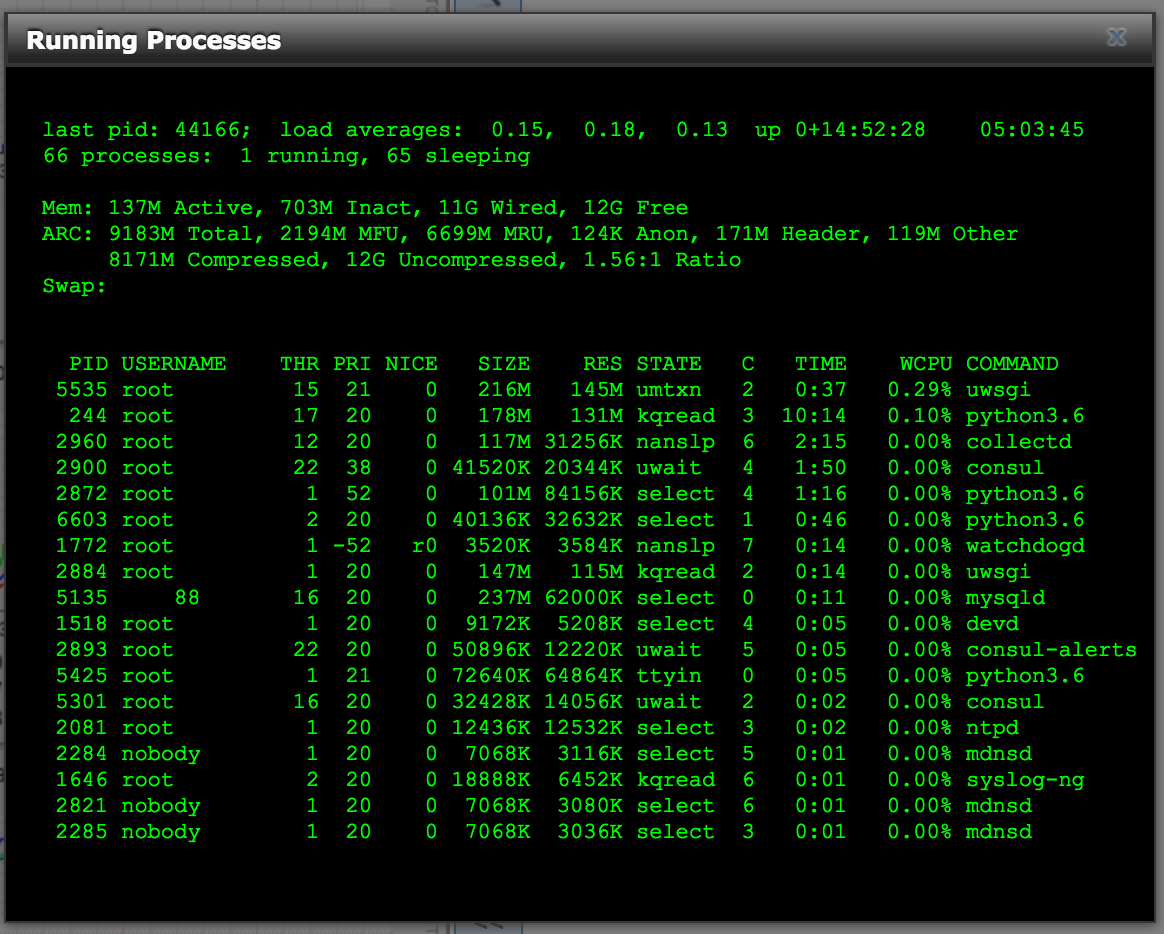Click PID 2900 consul row's PID
The height and width of the screenshot is (934, 1164).
click(x=82, y=468)
